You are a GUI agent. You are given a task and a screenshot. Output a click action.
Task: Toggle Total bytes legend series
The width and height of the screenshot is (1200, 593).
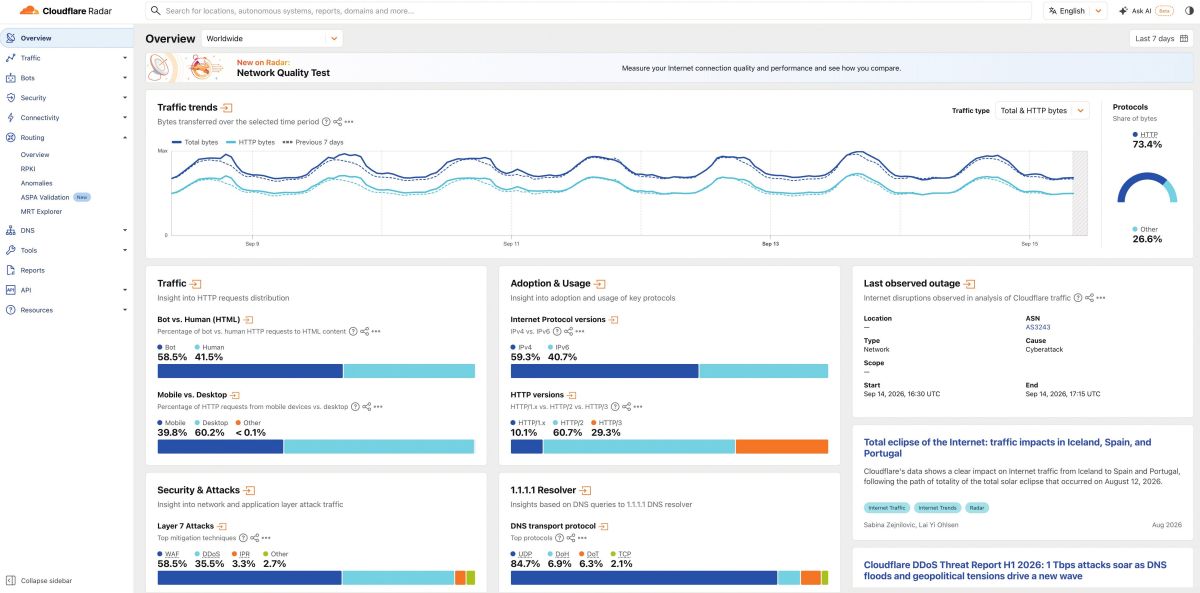point(195,142)
